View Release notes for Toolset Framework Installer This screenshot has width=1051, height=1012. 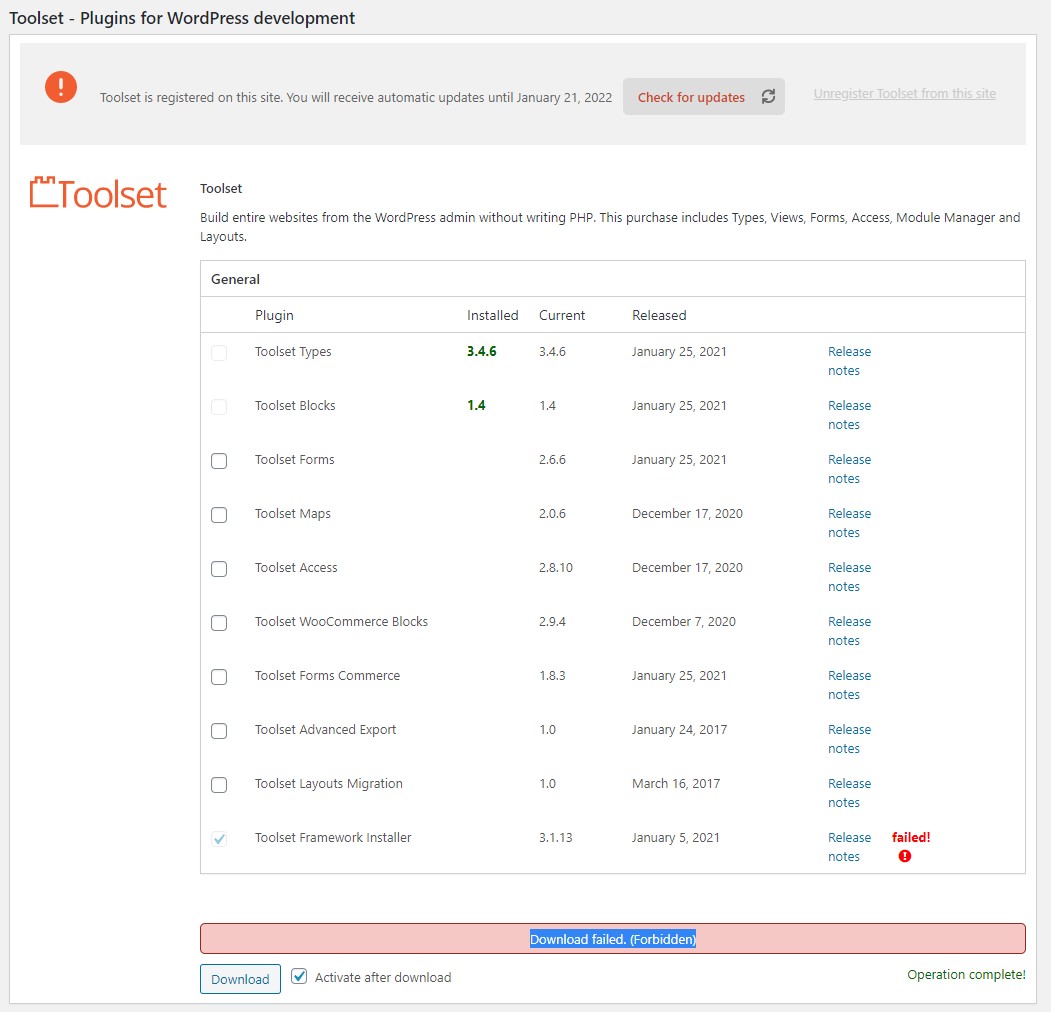pos(849,847)
